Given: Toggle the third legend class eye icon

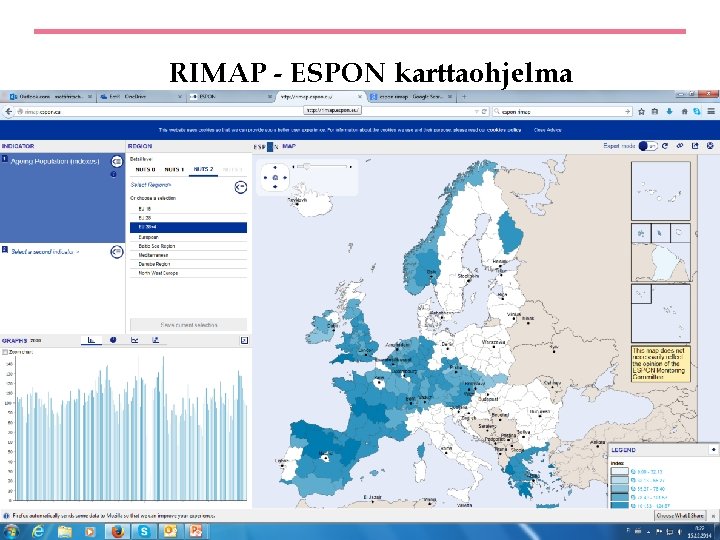Looking at the screenshot, I should pos(633,489).
